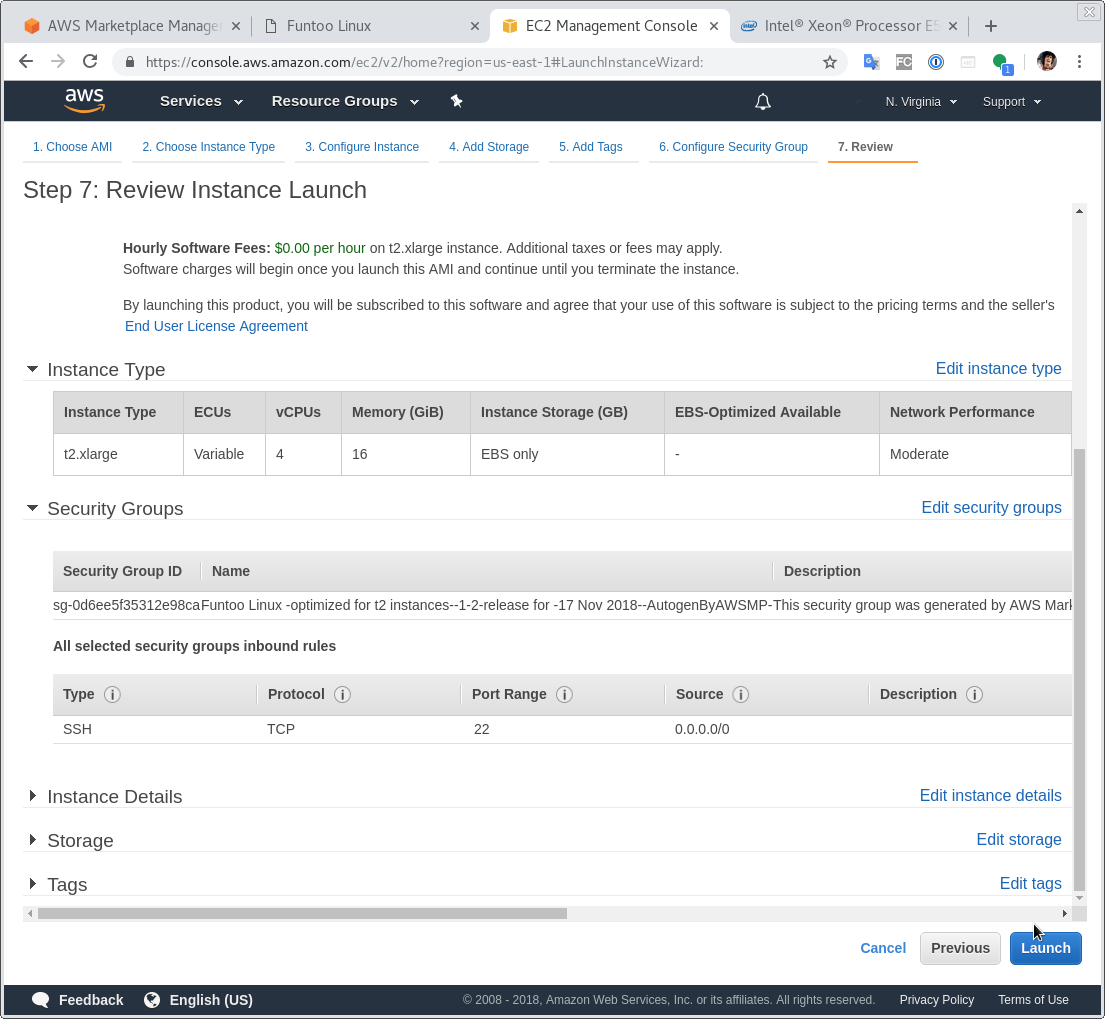Click the globe language icon in footer
The width and height of the screenshot is (1105, 1019).
tap(152, 999)
